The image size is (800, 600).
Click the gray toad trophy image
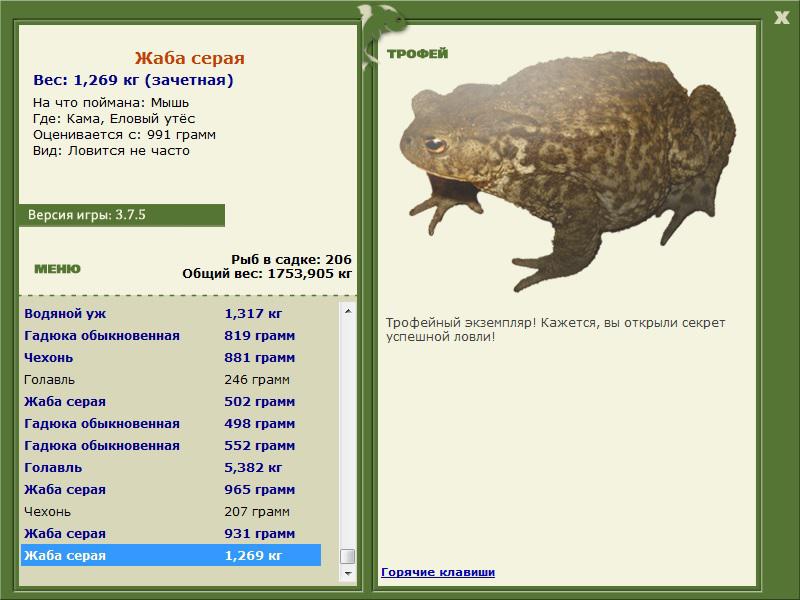(567, 170)
